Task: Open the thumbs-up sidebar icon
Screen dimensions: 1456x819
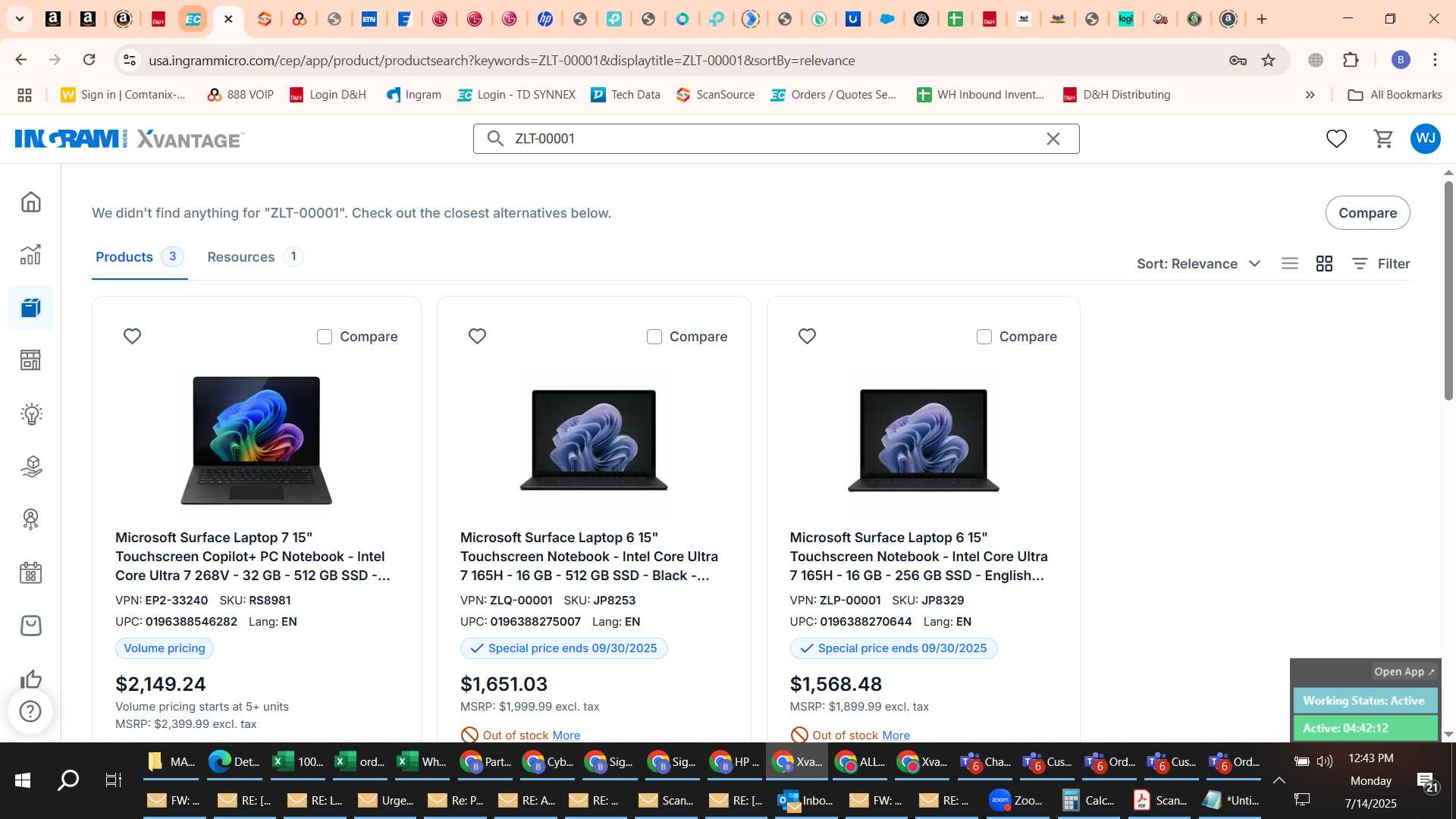Action: 30,678
